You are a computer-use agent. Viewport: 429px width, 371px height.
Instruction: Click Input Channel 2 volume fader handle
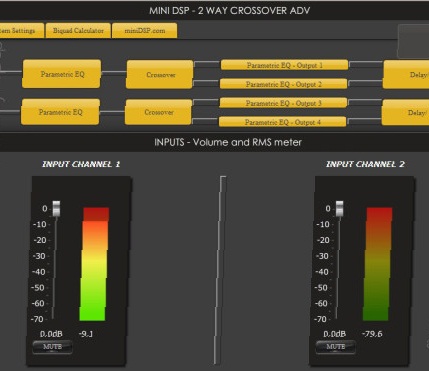[339, 209]
